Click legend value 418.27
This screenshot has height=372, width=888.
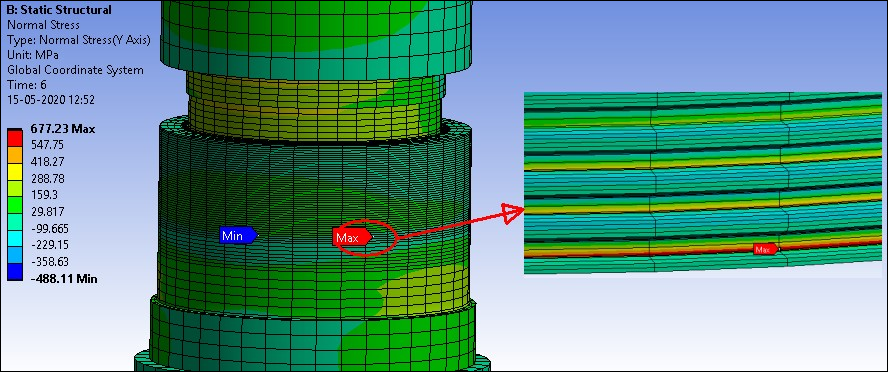47,161
